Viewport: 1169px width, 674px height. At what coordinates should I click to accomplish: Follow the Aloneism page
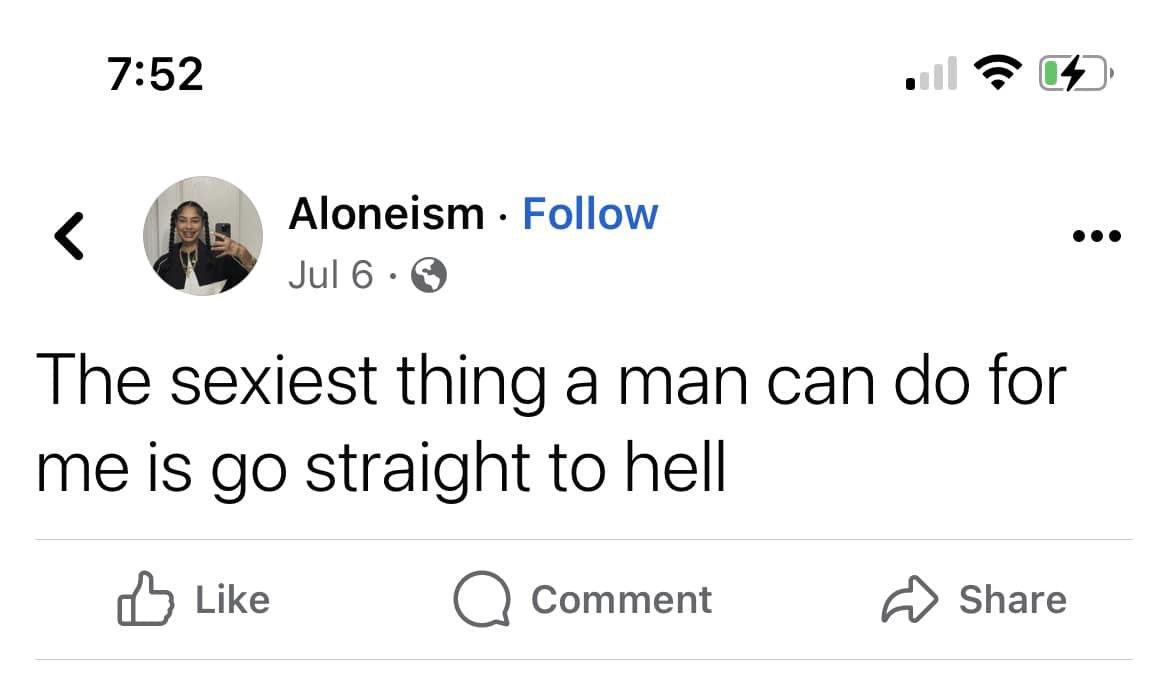[590, 214]
